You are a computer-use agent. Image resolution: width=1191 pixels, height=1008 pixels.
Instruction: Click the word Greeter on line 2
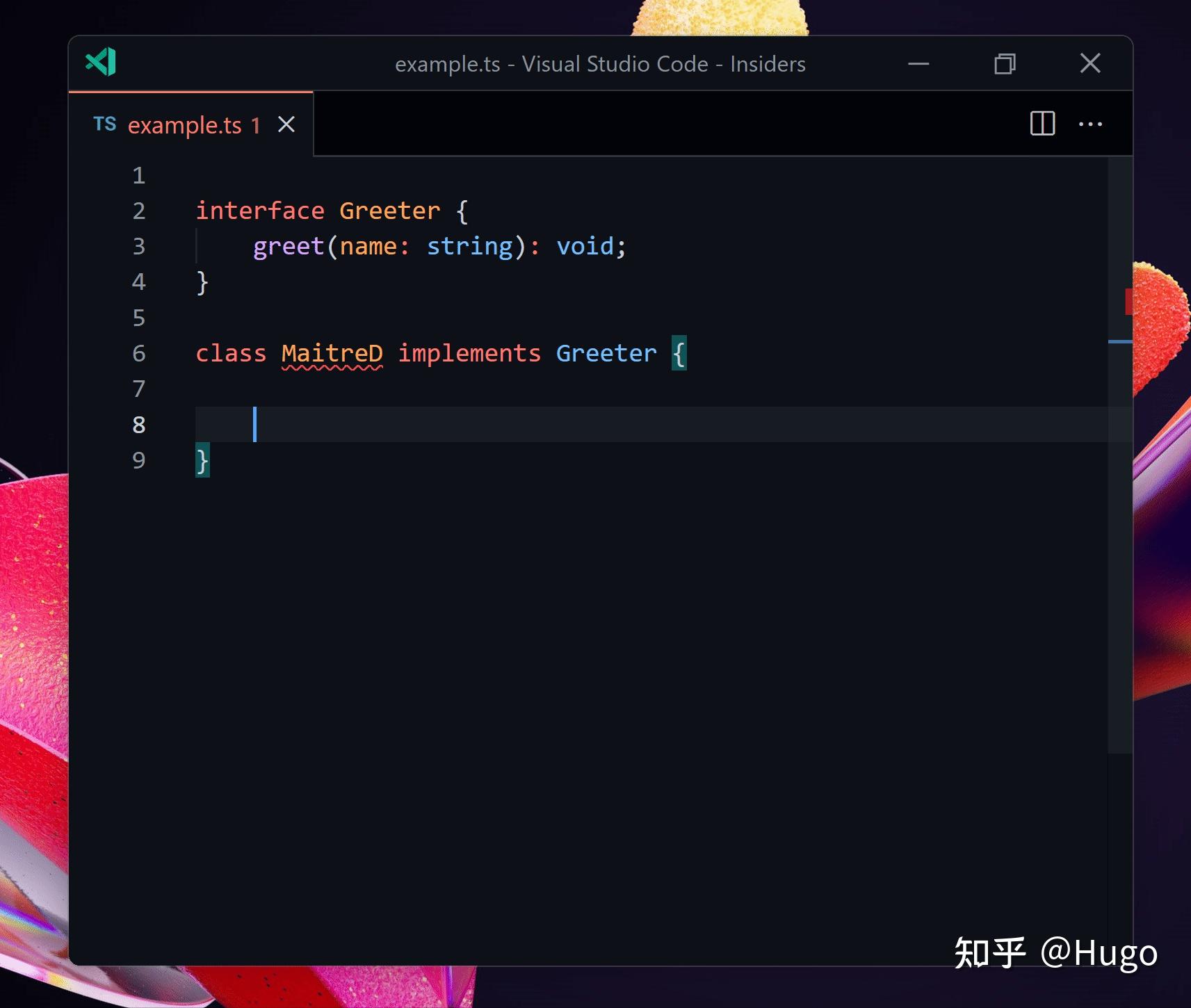[x=389, y=210]
